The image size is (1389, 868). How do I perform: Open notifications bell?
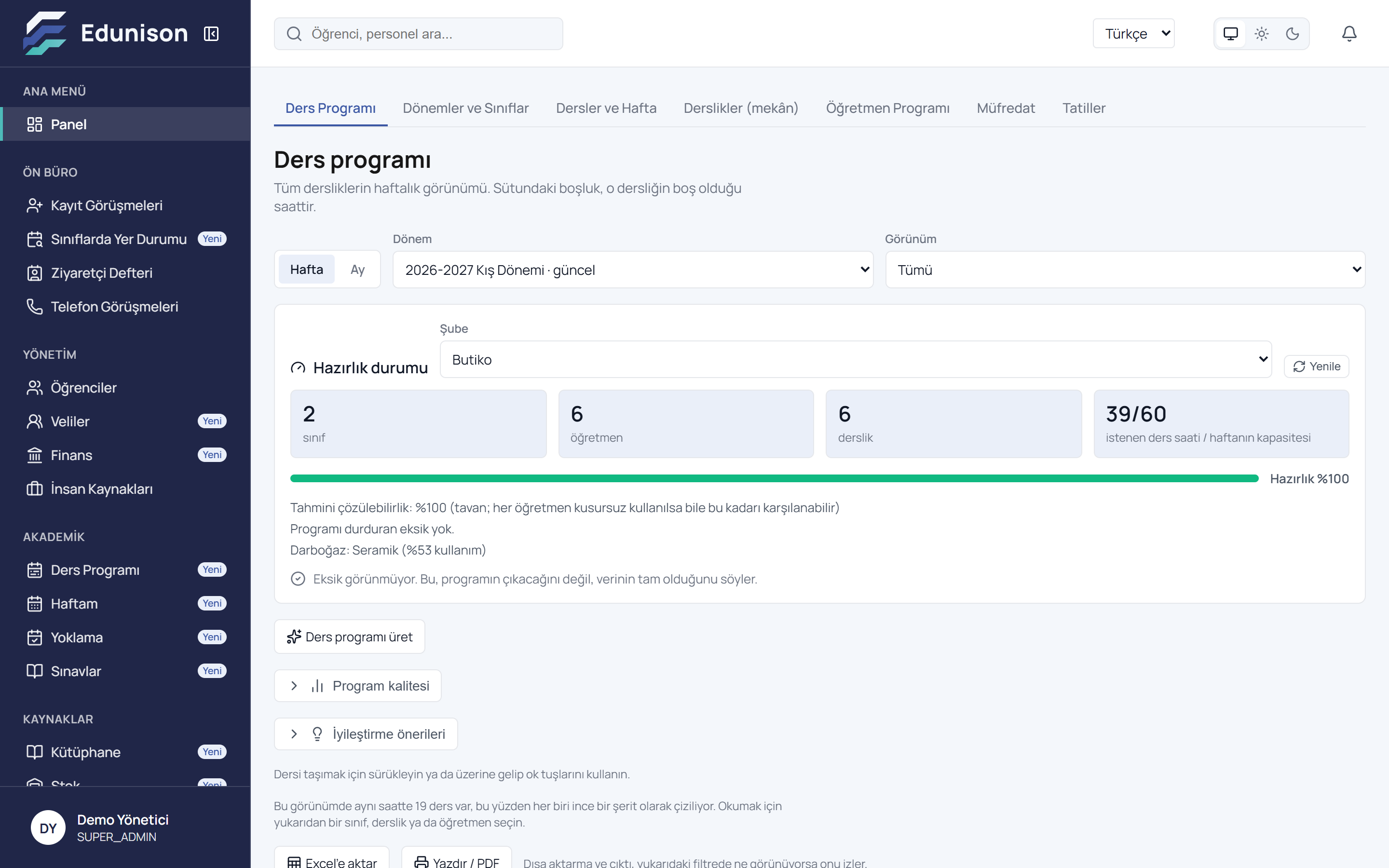pos(1349,34)
